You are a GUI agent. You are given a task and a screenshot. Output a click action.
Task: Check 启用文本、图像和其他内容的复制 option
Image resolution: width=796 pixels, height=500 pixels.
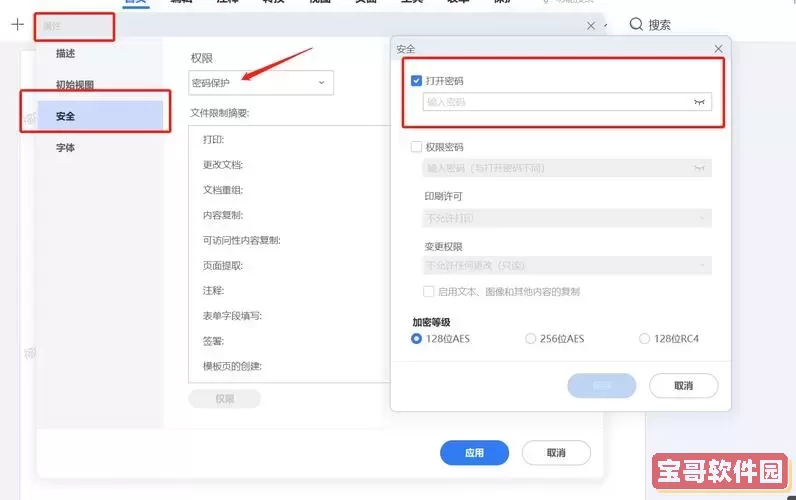click(429, 292)
